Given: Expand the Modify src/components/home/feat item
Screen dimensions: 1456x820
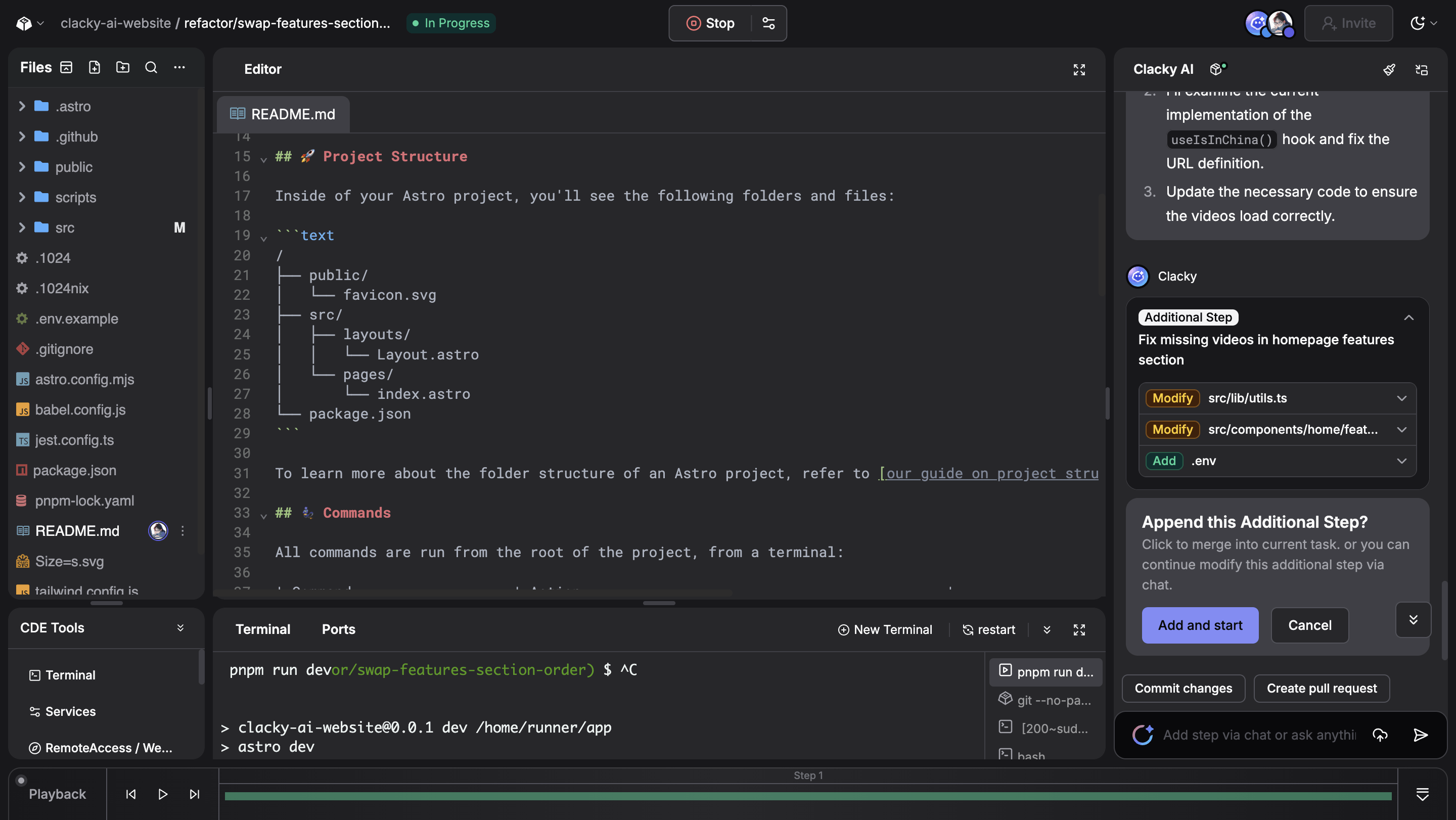Looking at the screenshot, I should pyautogui.click(x=1278, y=430).
